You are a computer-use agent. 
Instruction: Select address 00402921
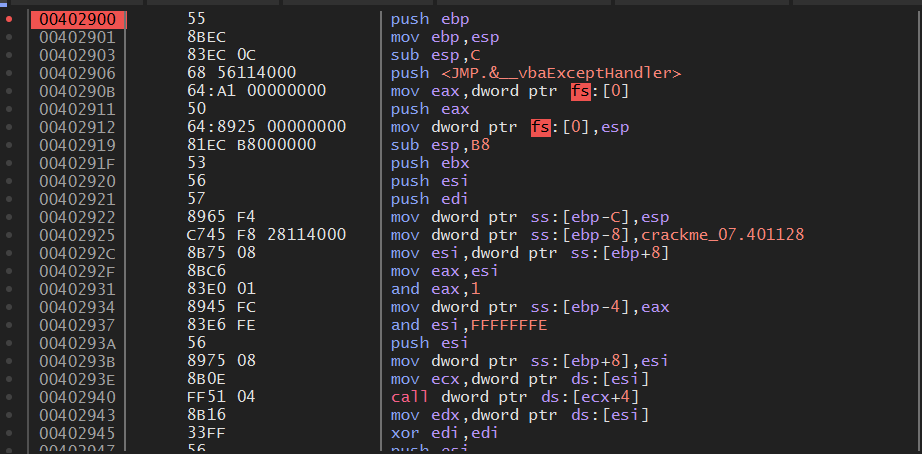coord(78,199)
